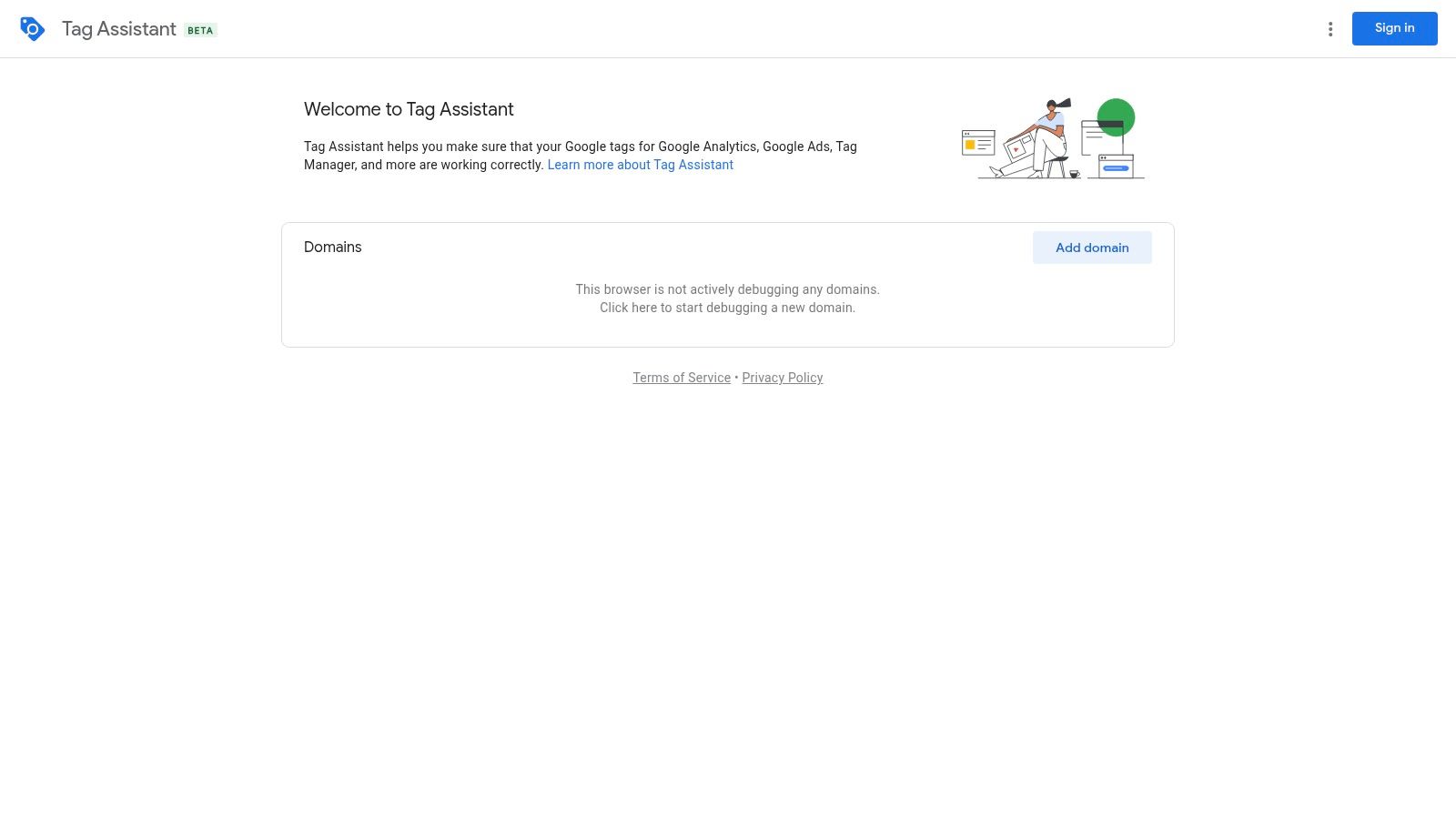Click 'Click here to start debugging' text
This screenshot has width=1456, height=819.
pos(728,308)
